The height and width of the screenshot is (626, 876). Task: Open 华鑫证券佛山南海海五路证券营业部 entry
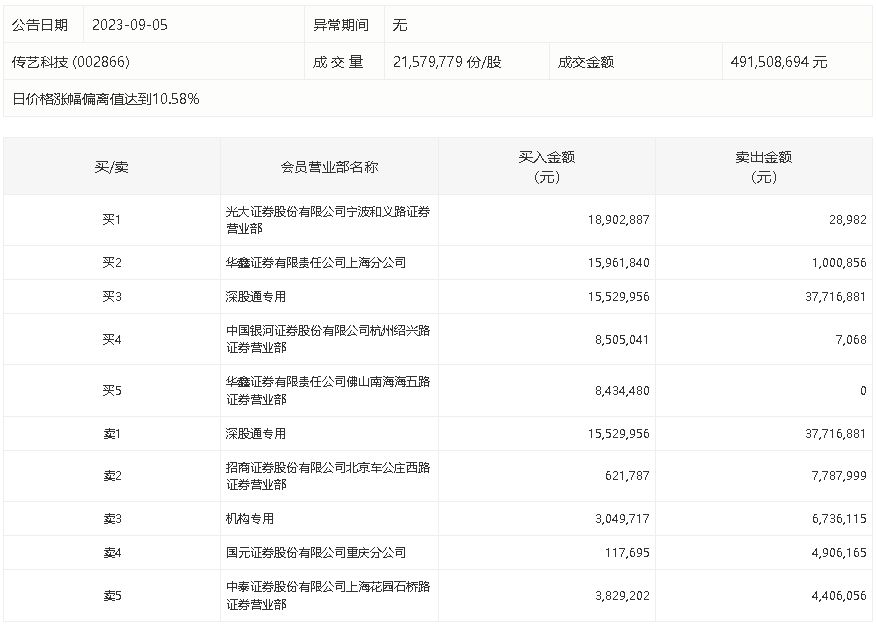(x=328, y=390)
